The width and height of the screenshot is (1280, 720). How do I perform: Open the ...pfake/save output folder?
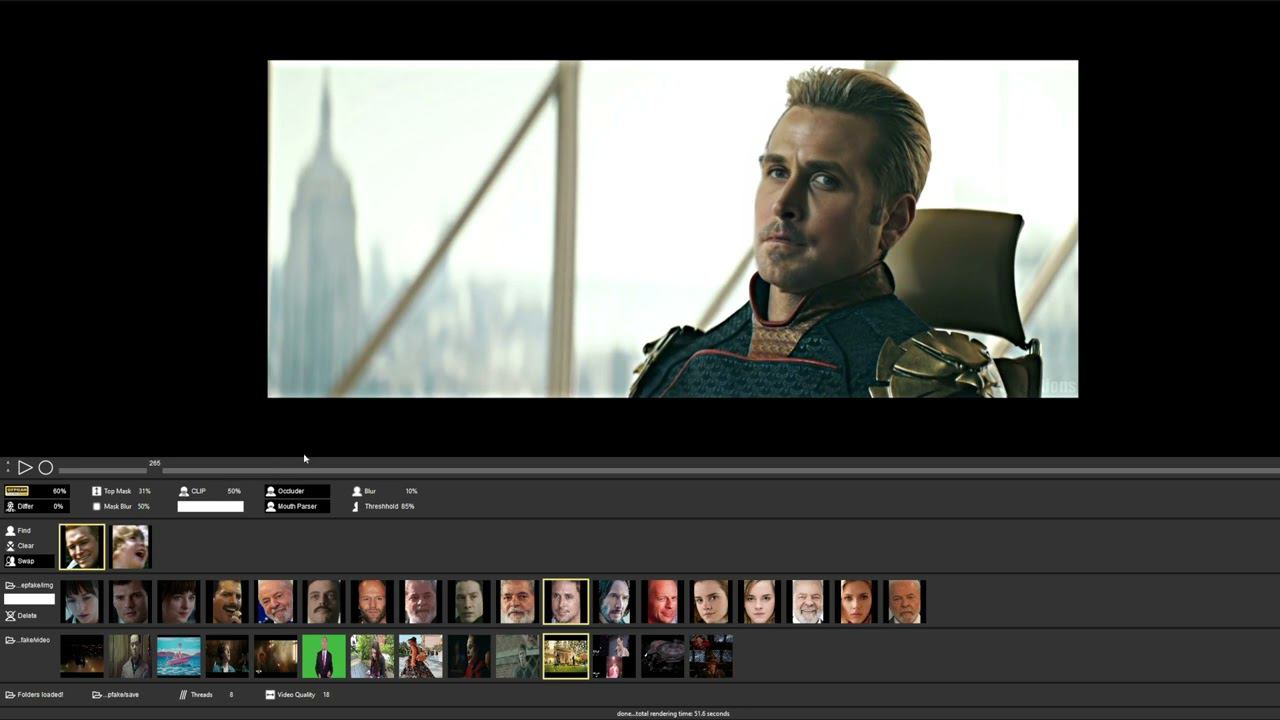coord(115,694)
